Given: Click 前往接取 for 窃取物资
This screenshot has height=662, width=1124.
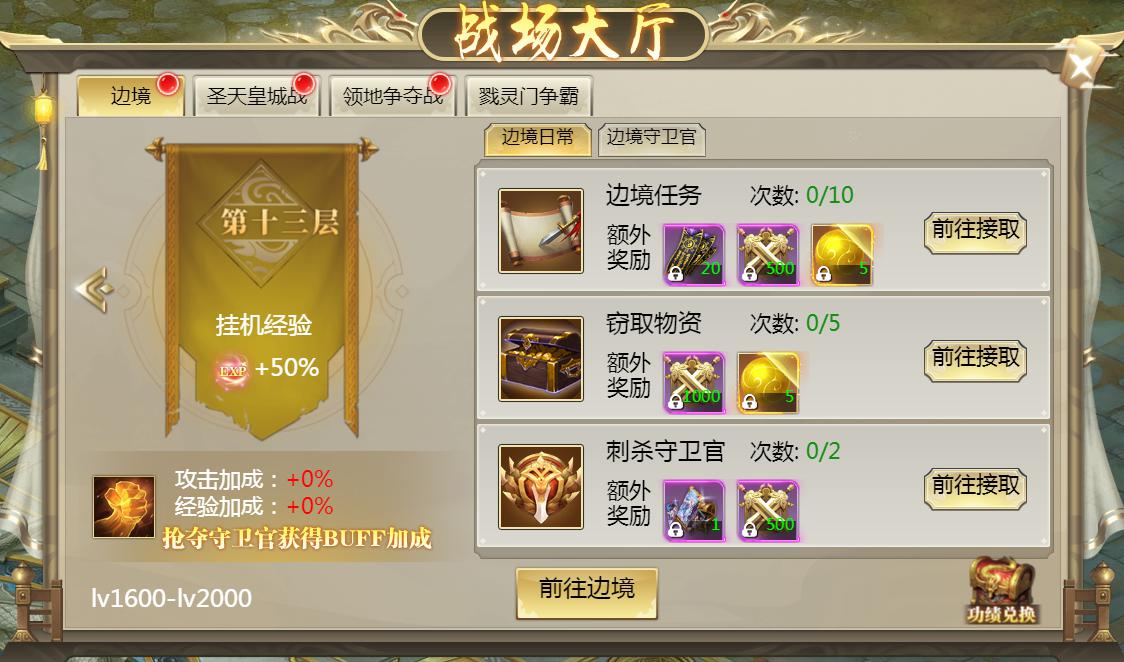Looking at the screenshot, I should tap(975, 360).
